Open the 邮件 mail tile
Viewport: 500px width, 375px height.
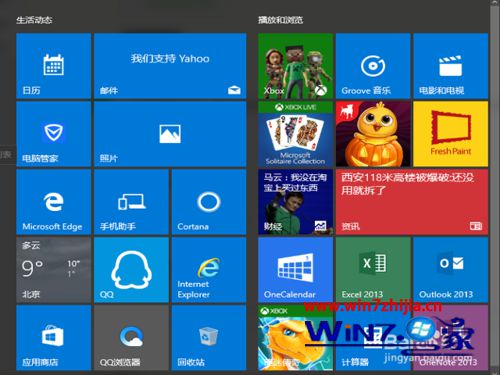click(170, 66)
